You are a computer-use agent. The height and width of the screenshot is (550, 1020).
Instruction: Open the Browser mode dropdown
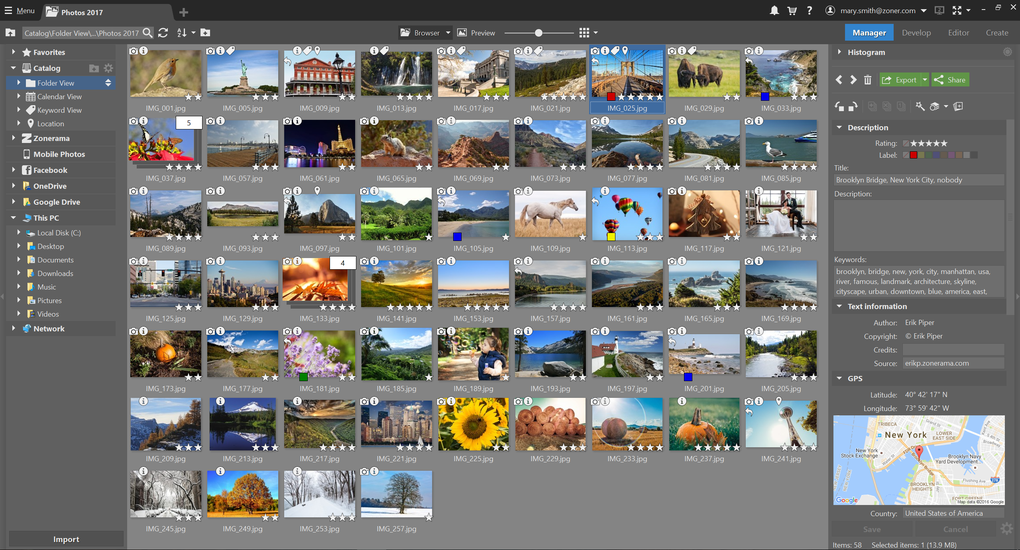448,33
